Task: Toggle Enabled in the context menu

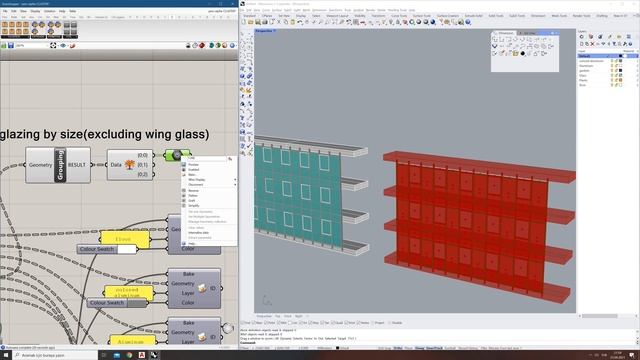Action: click(x=193, y=169)
